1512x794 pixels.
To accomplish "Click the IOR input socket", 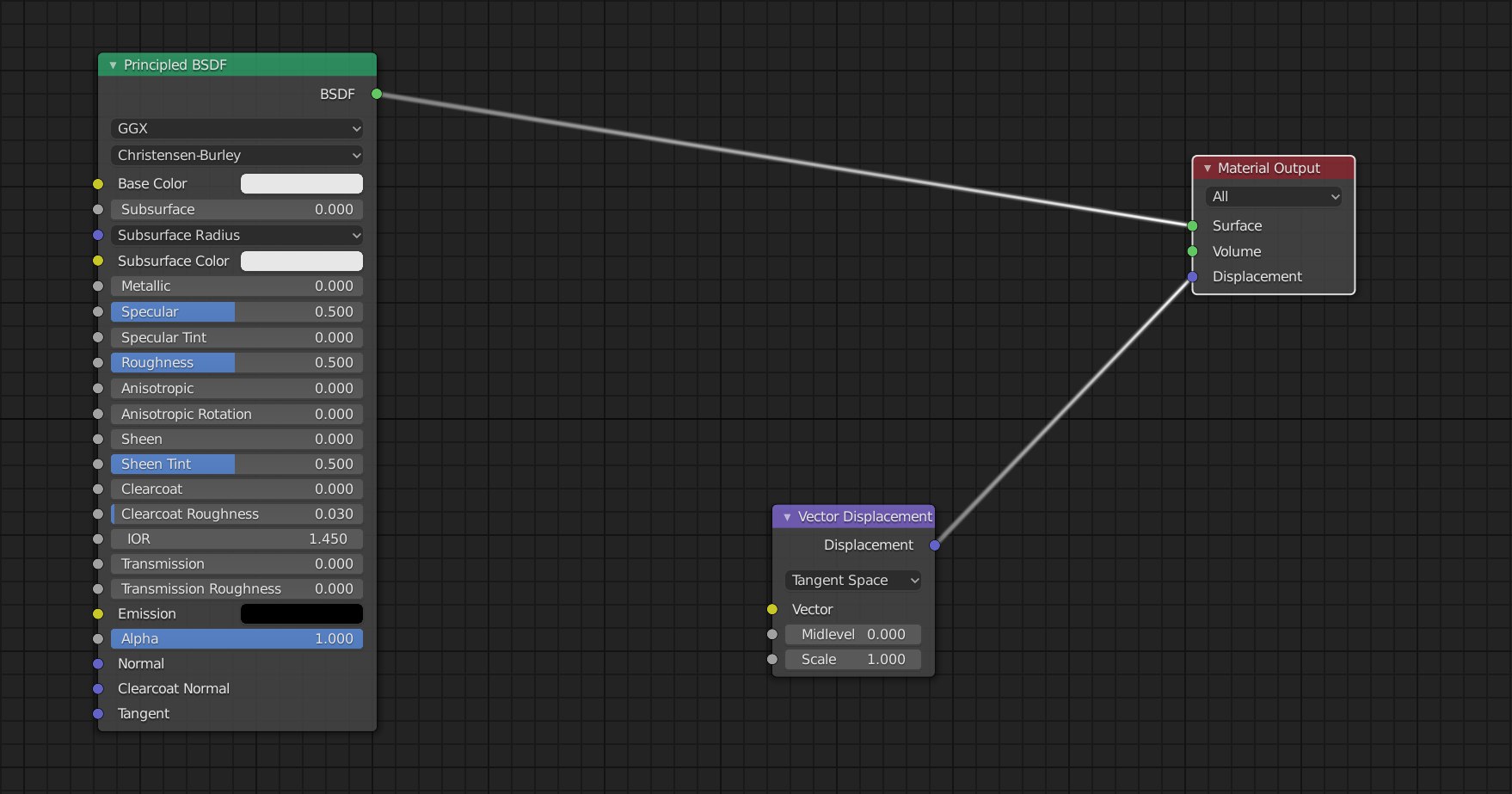I will click(x=98, y=539).
